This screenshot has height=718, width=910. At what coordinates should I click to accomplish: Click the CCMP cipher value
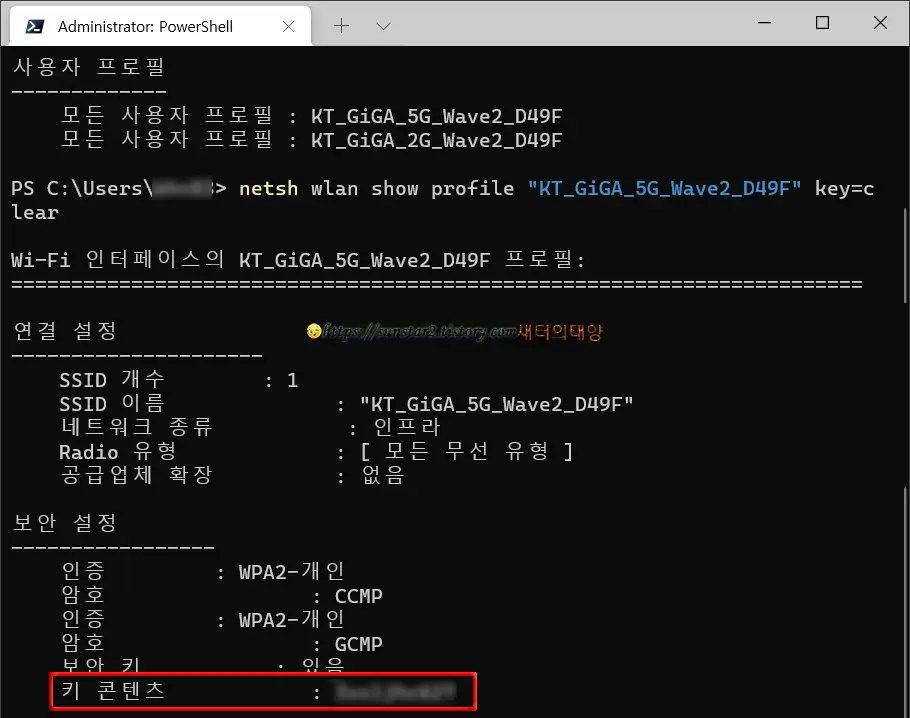click(x=359, y=596)
